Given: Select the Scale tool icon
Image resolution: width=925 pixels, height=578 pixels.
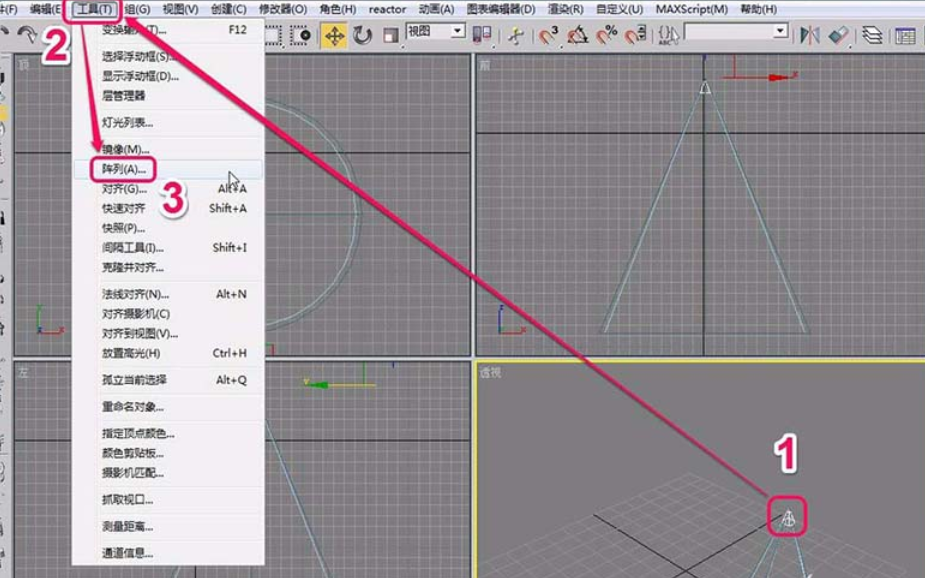Looking at the screenshot, I should click(x=390, y=36).
